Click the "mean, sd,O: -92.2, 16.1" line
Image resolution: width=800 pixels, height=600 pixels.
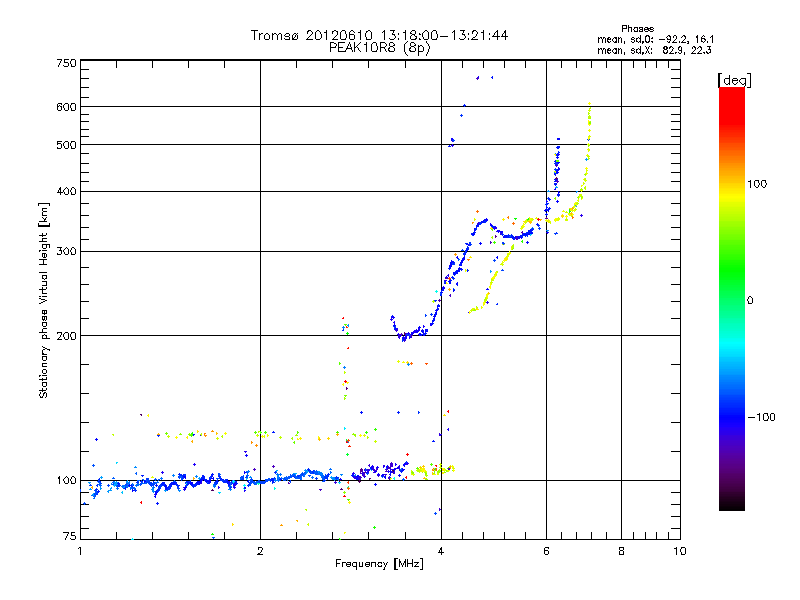pyautogui.click(x=656, y=39)
